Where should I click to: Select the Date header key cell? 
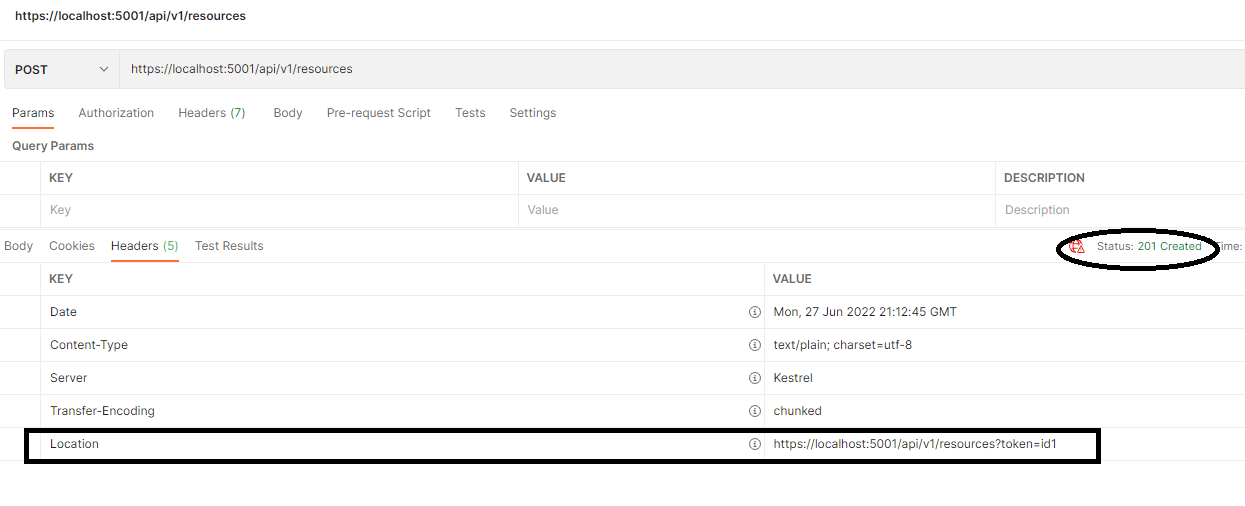pos(402,312)
